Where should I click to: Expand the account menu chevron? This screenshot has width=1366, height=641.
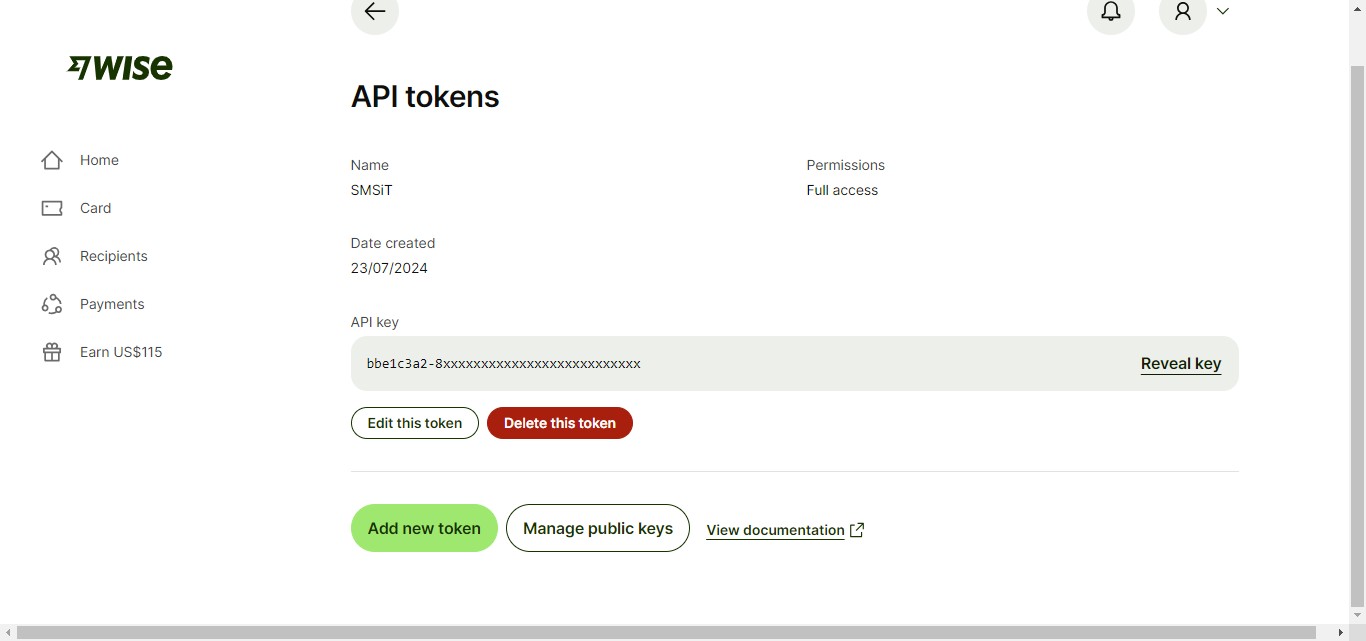pyautogui.click(x=1222, y=12)
